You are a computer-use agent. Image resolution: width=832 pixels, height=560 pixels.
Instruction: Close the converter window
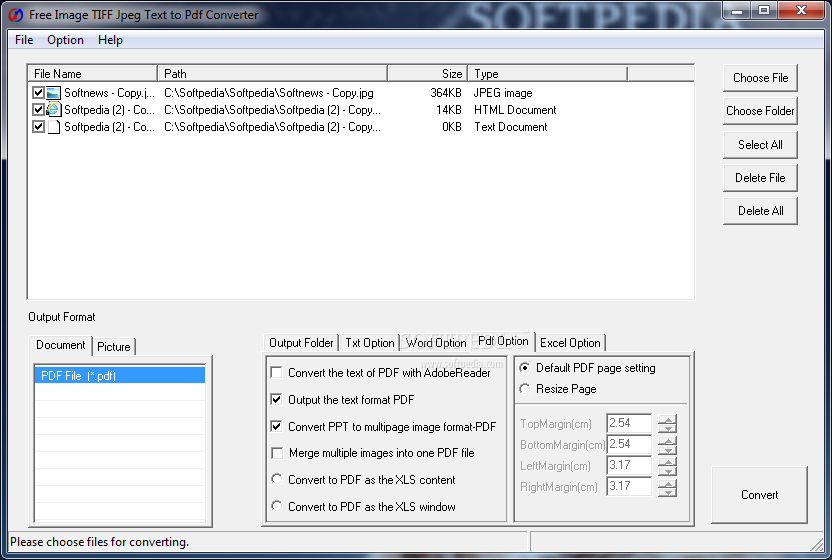[801, 11]
